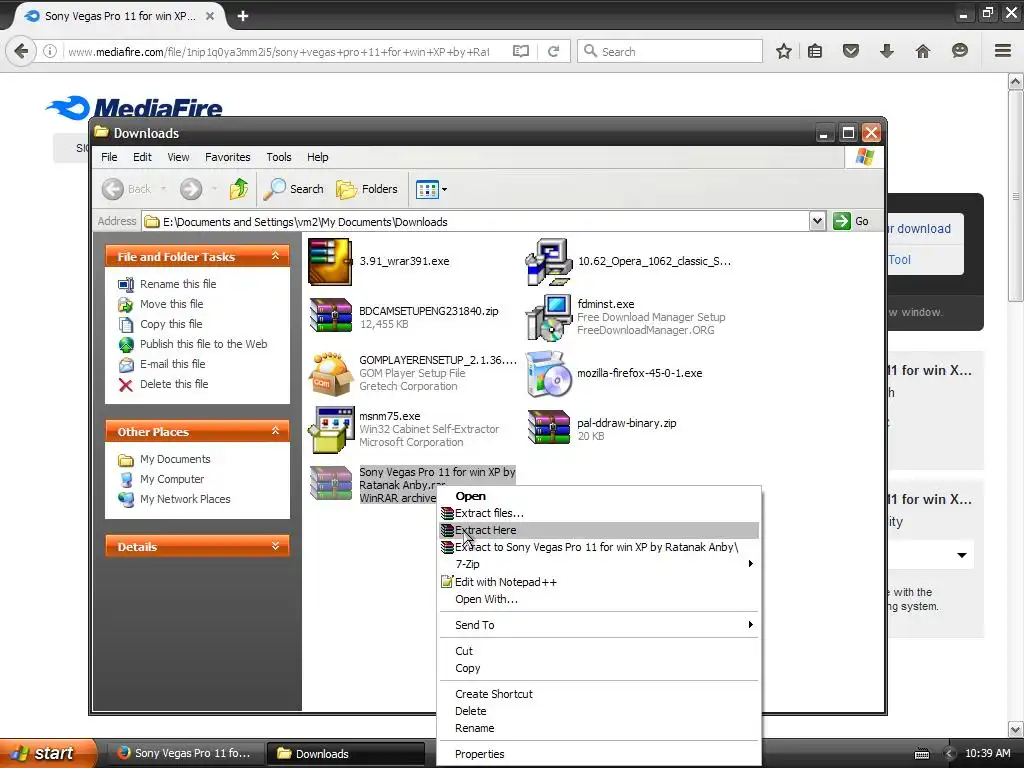
Task: Select the Sony Vegas Pro rar archive icon
Action: [x=331, y=483]
